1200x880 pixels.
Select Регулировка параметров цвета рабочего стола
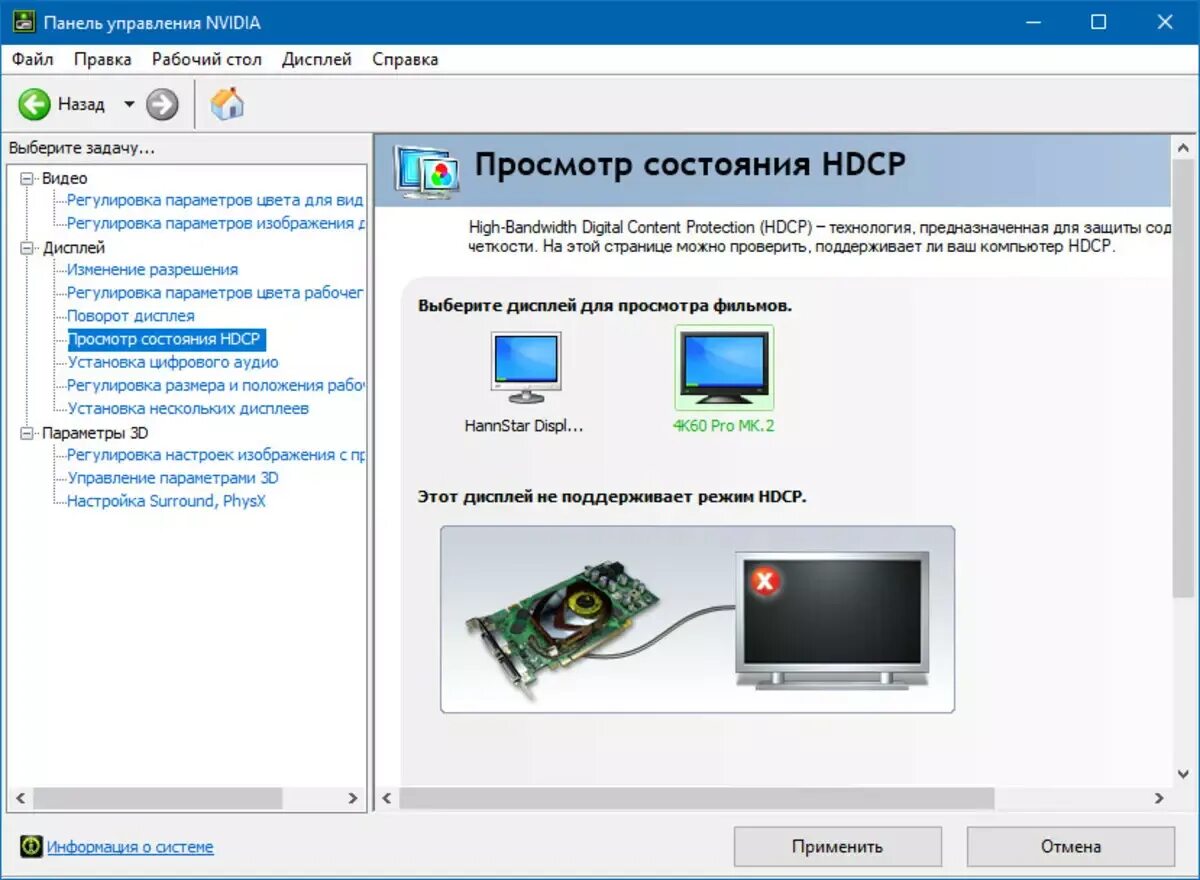215,292
